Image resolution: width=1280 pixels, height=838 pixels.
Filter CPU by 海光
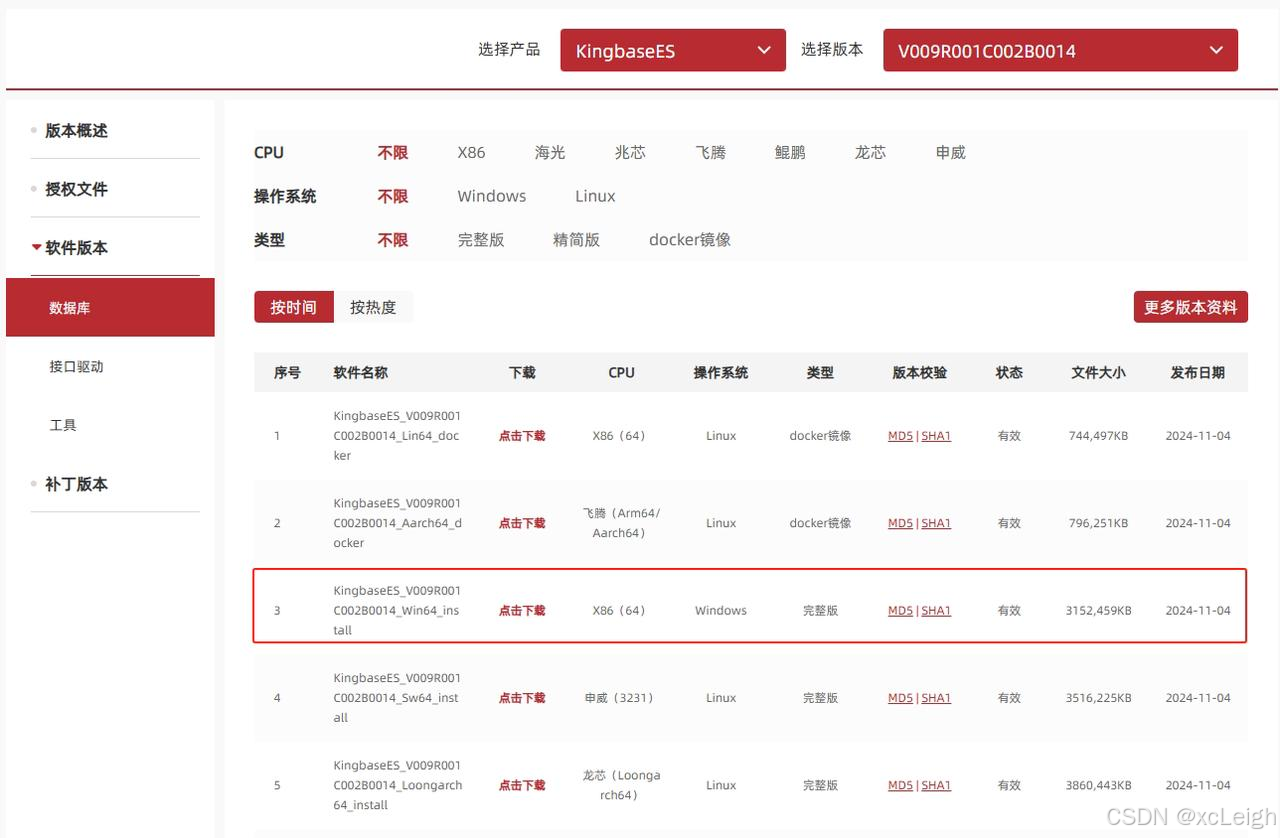click(x=550, y=152)
